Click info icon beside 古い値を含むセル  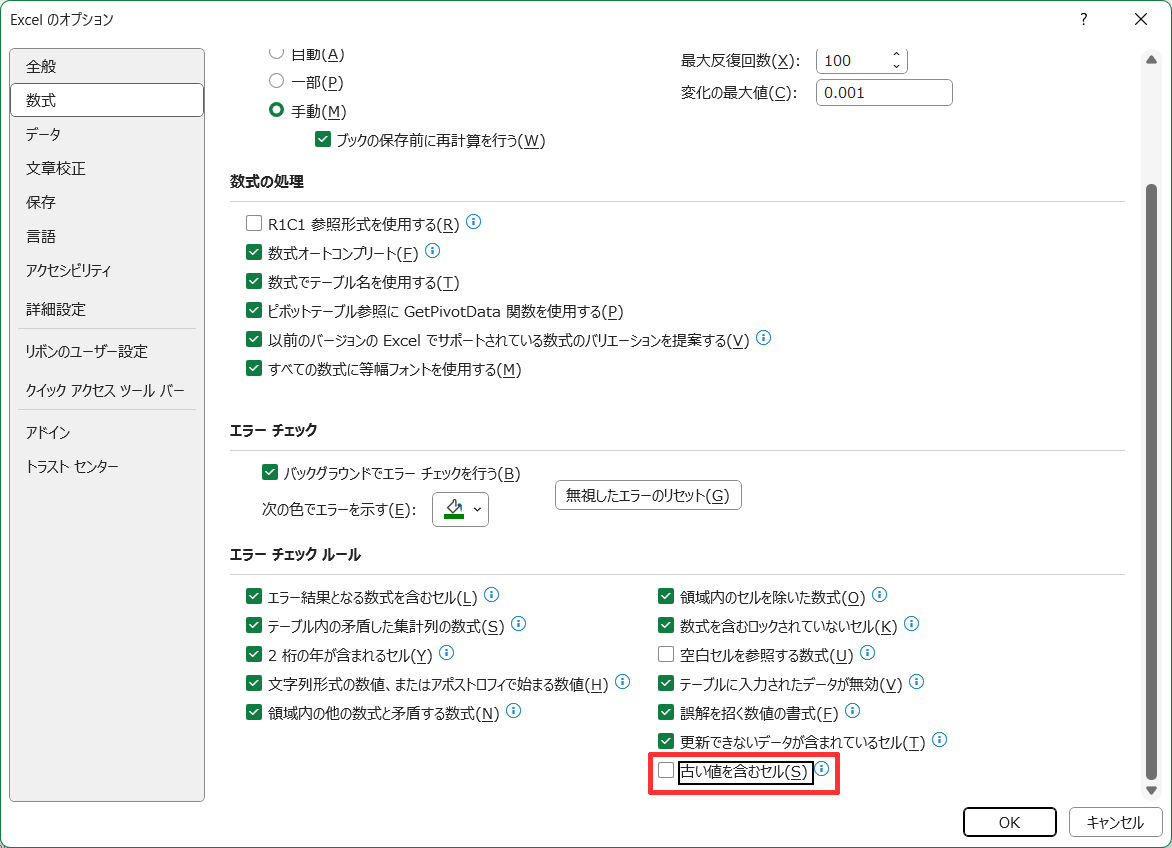point(822,769)
